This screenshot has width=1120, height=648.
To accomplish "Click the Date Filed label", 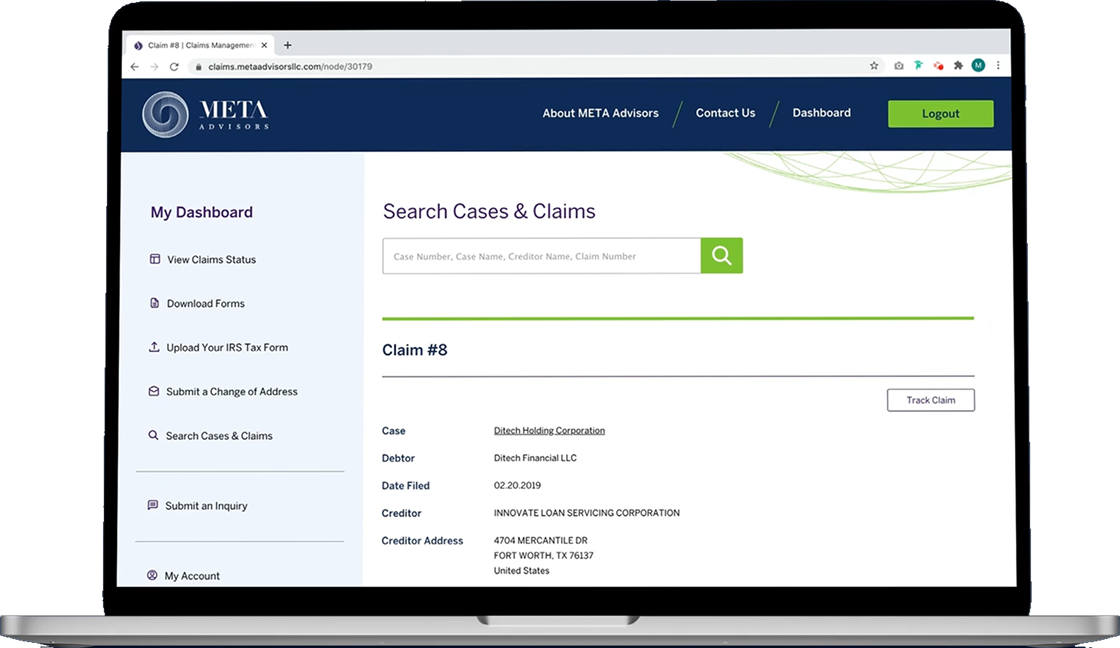I will click(406, 486).
